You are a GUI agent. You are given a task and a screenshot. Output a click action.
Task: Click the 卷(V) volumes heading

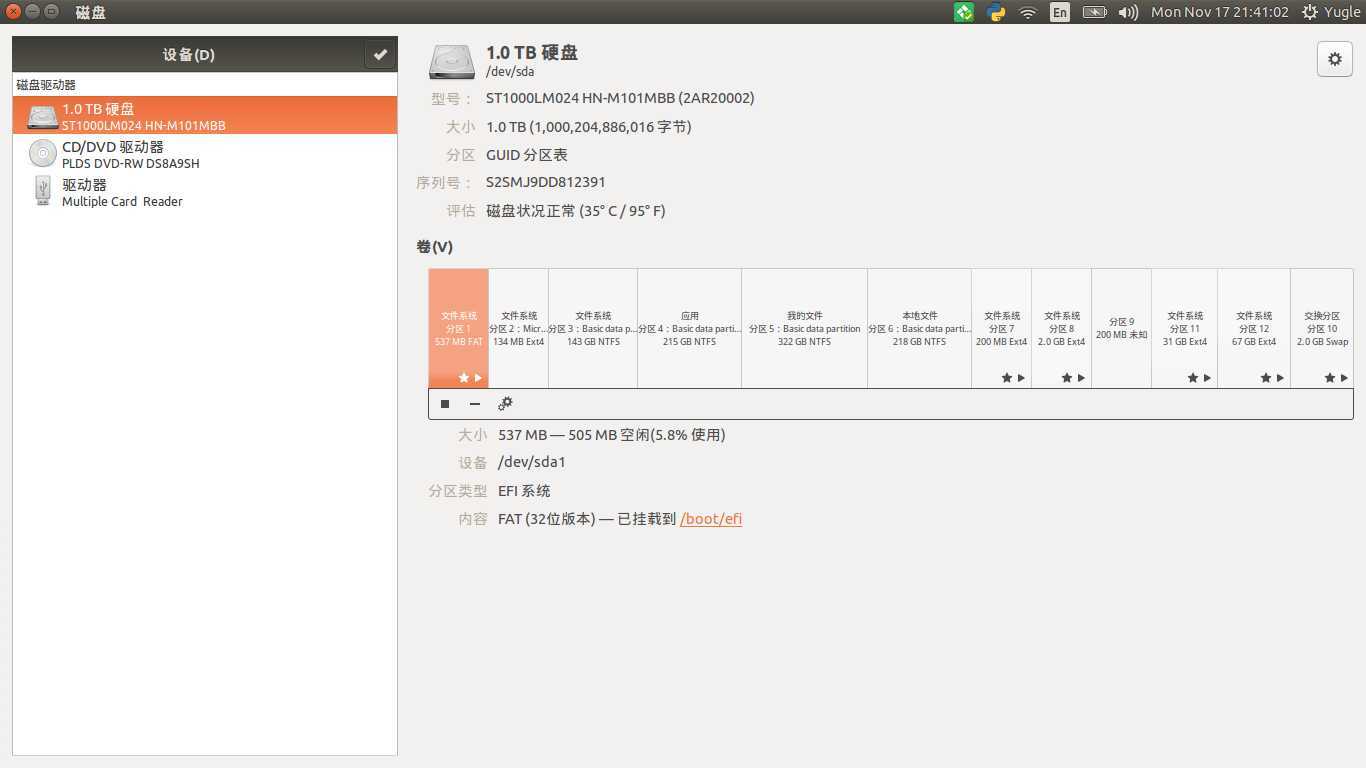435,247
